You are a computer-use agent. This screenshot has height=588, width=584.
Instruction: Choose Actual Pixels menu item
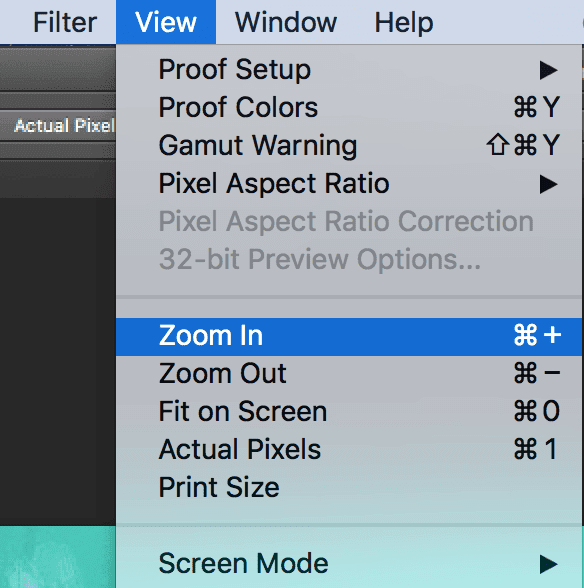click(349, 450)
